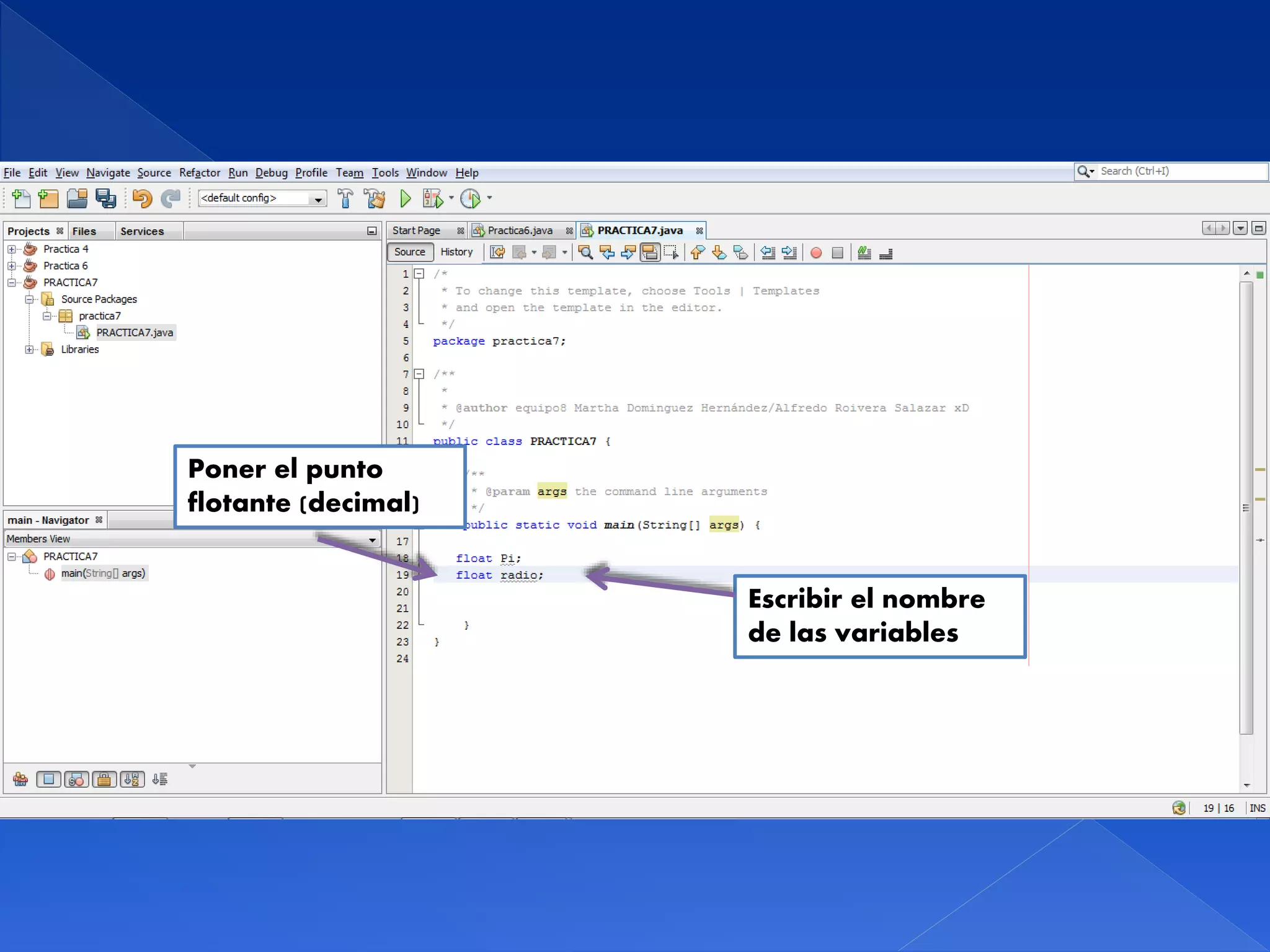Click Find Selection magnifier in editor toolbar
Viewport: 1270px width, 952px height.
point(585,253)
